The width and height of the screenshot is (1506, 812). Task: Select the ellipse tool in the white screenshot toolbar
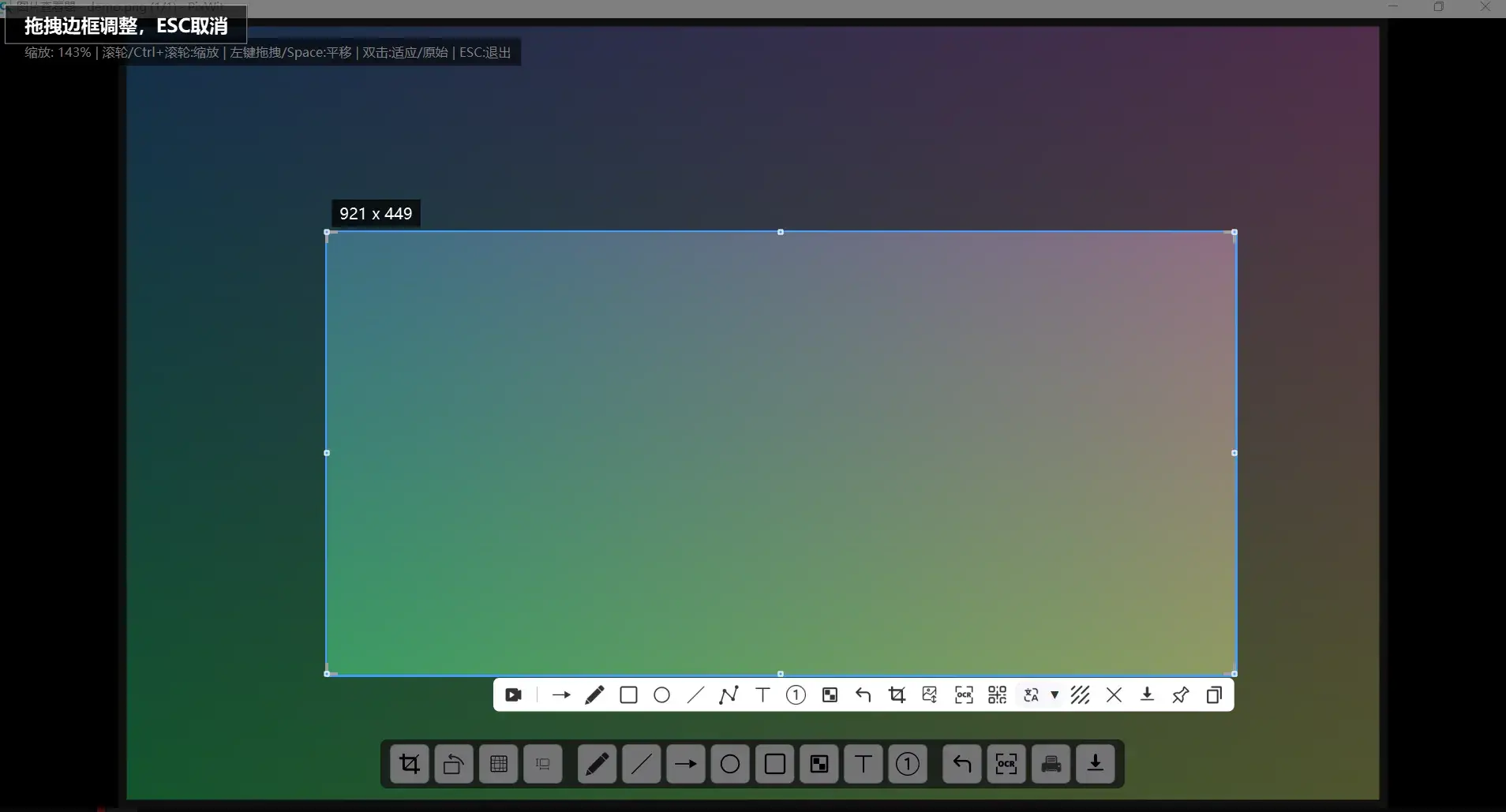(x=661, y=695)
